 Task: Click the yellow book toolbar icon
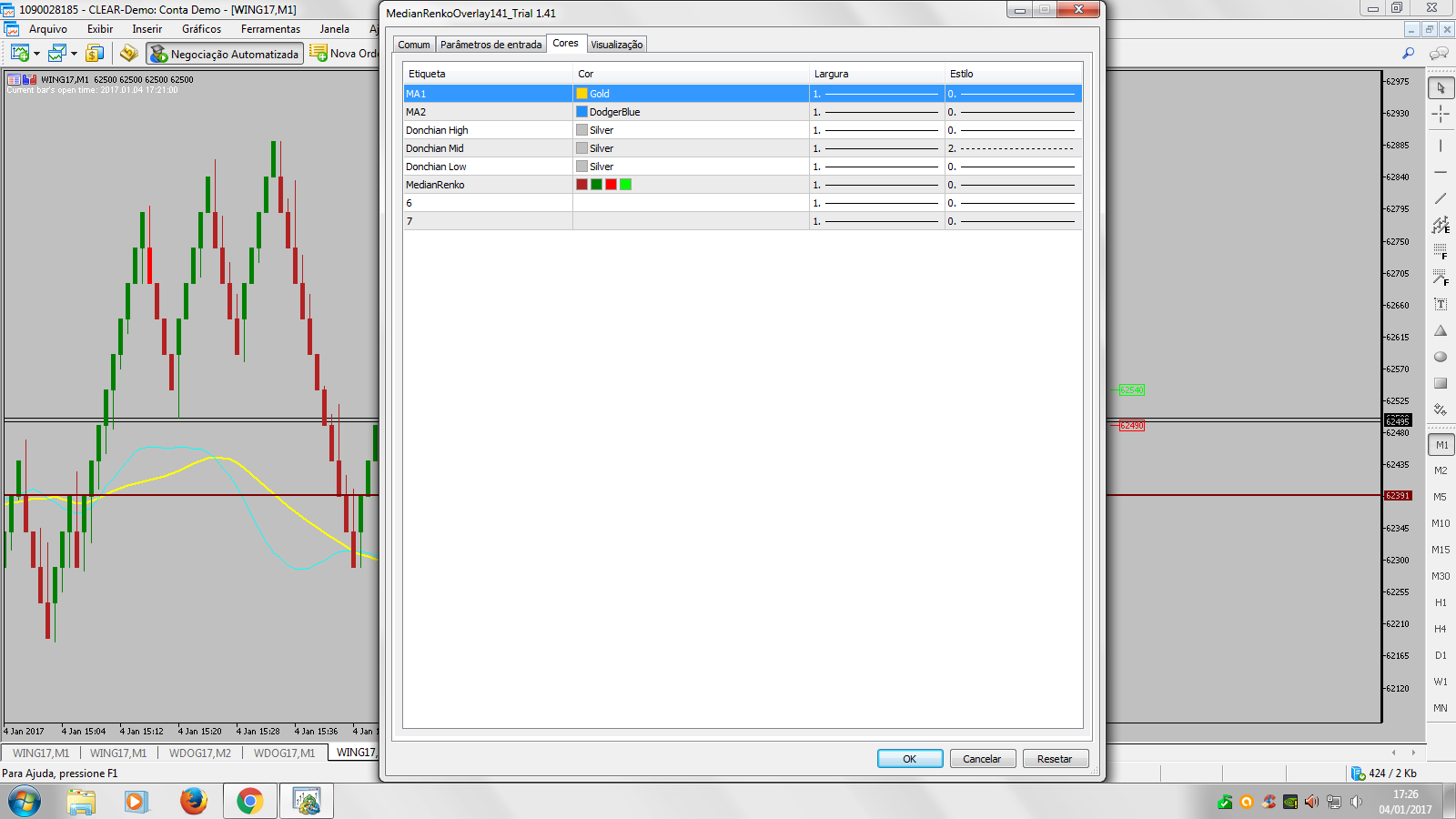coord(129,54)
